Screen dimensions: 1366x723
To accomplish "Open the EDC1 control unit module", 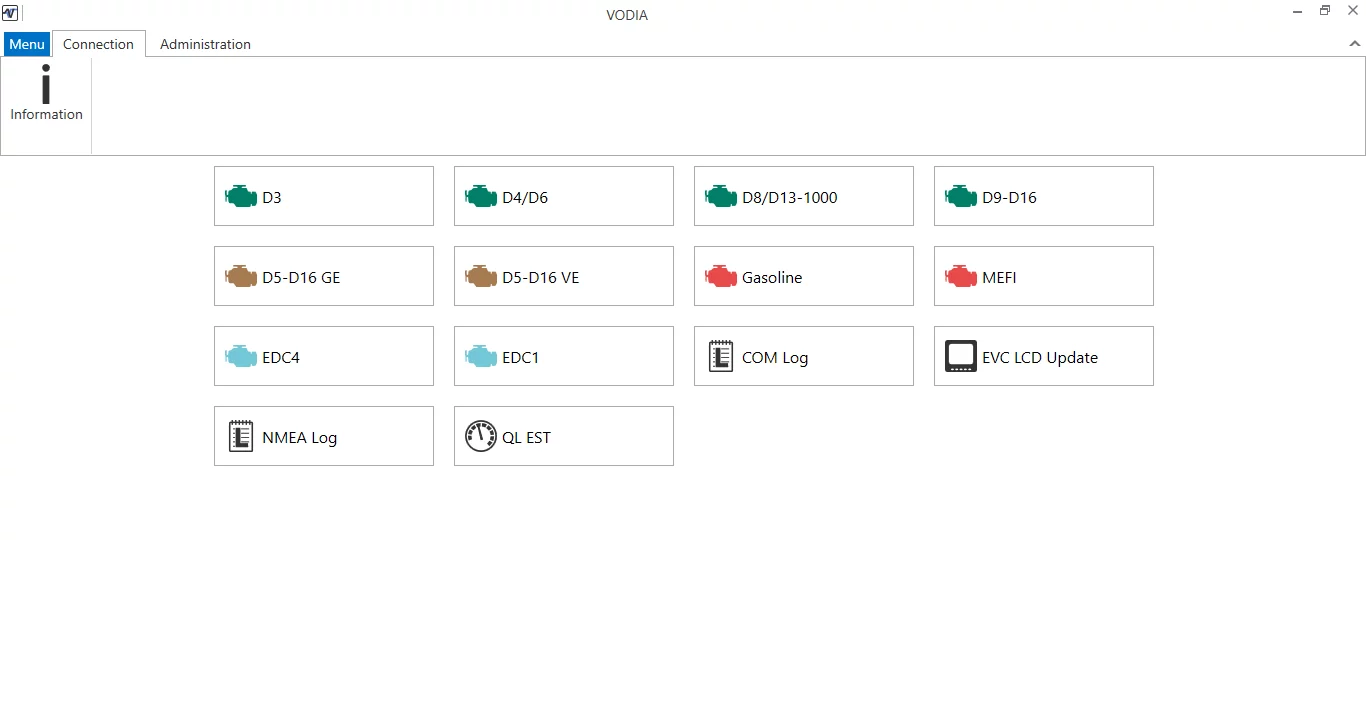I will point(563,356).
